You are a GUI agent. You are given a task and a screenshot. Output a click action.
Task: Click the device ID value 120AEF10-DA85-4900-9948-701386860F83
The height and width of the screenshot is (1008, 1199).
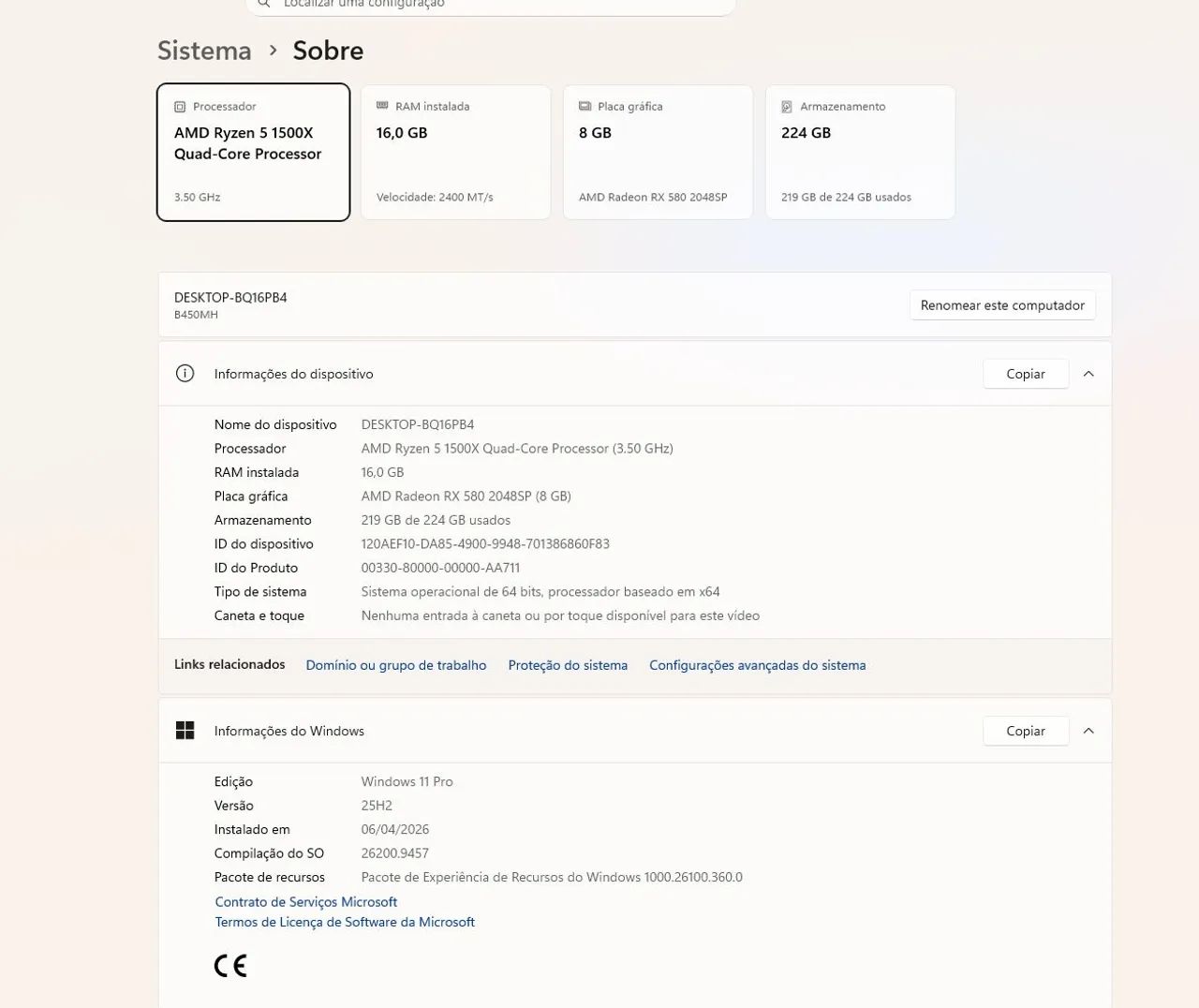[485, 544]
